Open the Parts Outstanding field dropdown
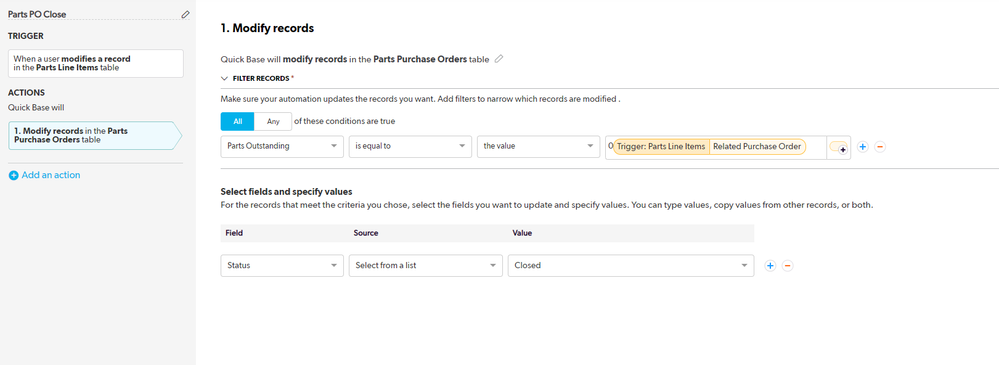 point(282,147)
